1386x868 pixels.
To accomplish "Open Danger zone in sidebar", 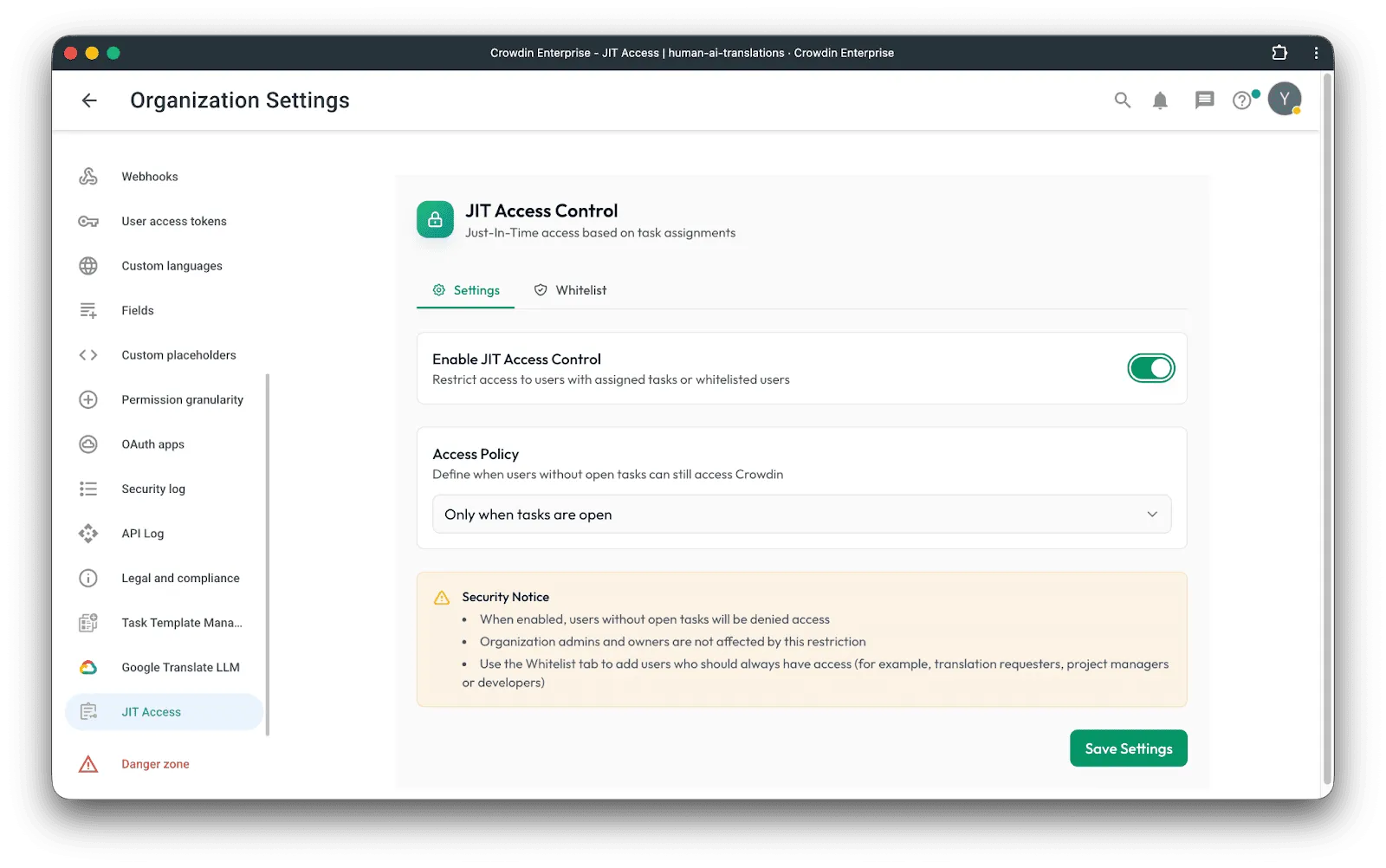I will [155, 764].
